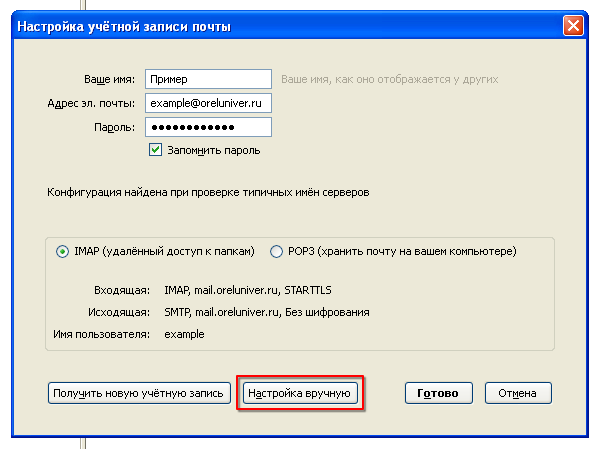Click the "Адрес эл. почты:" label

coord(91,103)
